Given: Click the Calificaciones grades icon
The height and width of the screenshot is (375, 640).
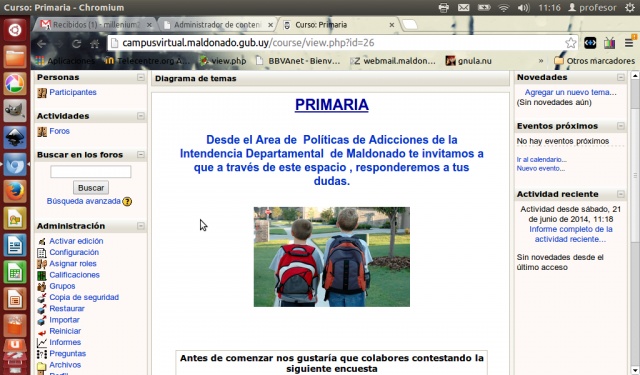Looking at the screenshot, I should click(42, 275).
